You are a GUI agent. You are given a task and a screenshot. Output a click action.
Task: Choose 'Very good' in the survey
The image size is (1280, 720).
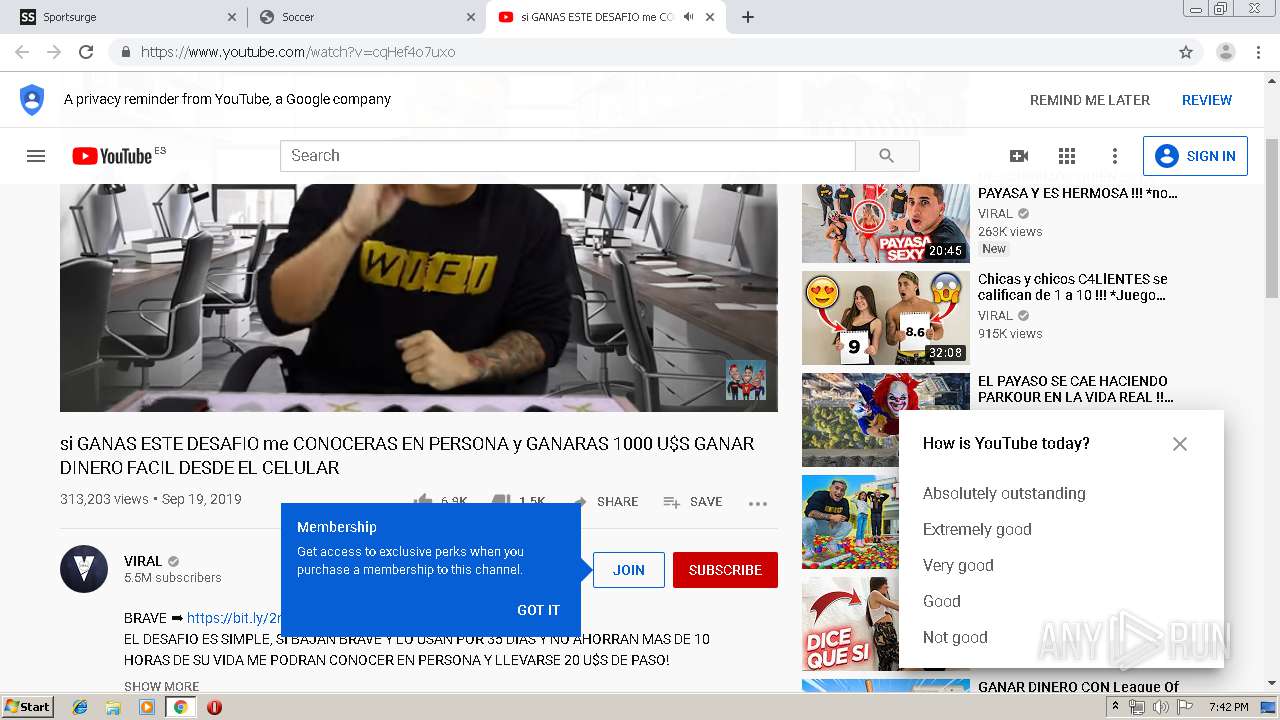point(958,565)
